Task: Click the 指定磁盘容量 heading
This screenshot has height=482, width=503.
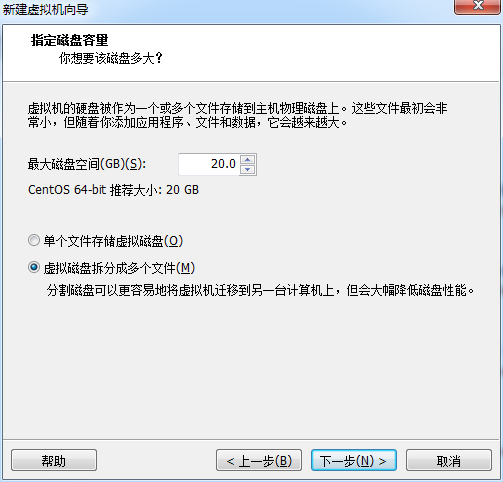Action: 70,40
